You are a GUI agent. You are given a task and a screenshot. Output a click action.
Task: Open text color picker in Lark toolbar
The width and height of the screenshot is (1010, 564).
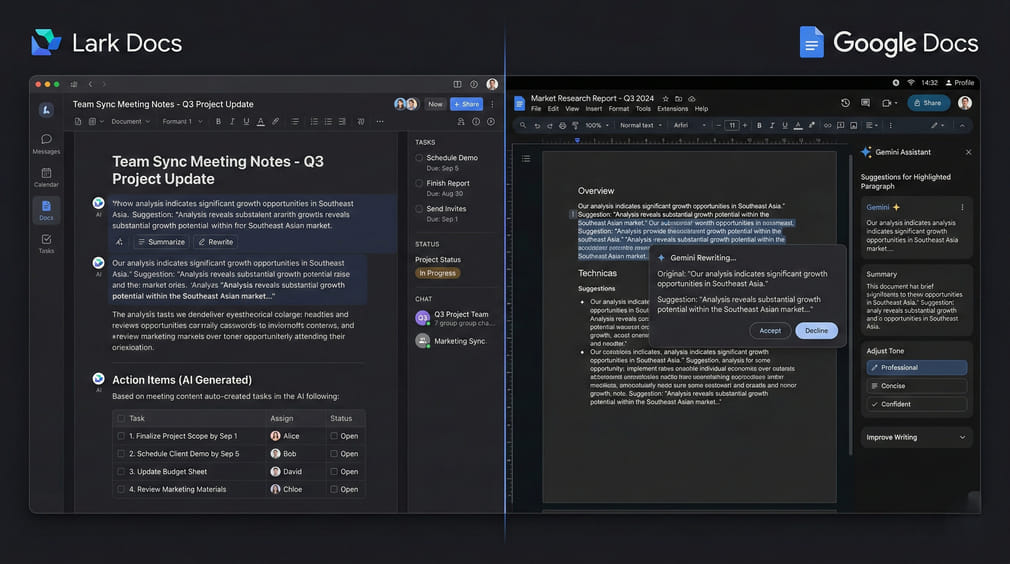pyautogui.click(x=260, y=121)
